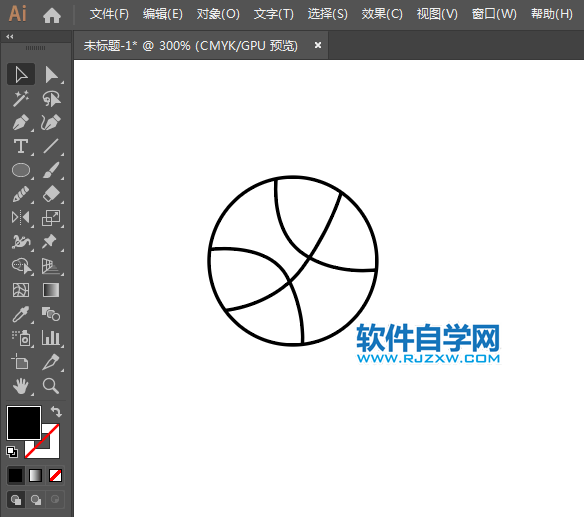Open the 选择(S) menu

coord(328,14)
